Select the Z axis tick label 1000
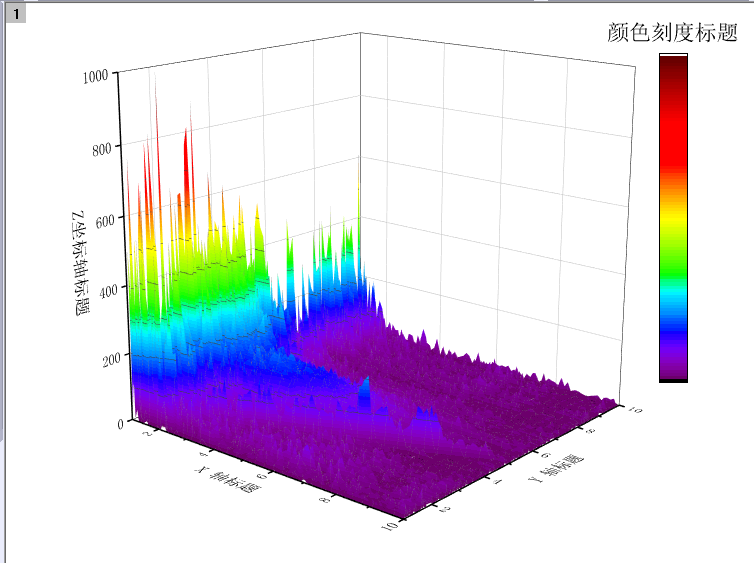This screenshot has height=563, width=754. click(95, 76)
